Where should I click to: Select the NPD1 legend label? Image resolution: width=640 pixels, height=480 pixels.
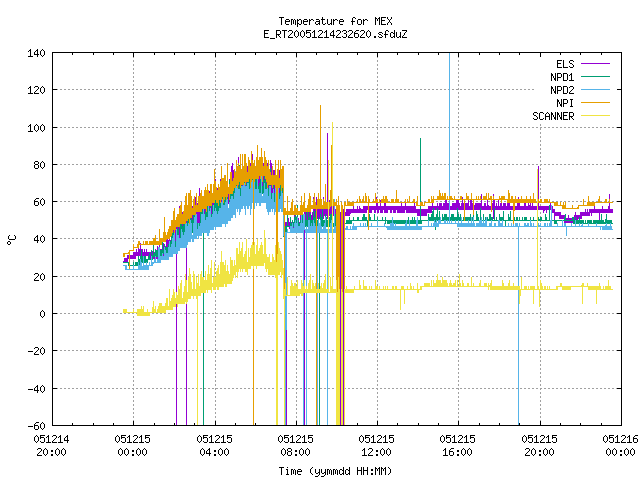pos(562,77)
